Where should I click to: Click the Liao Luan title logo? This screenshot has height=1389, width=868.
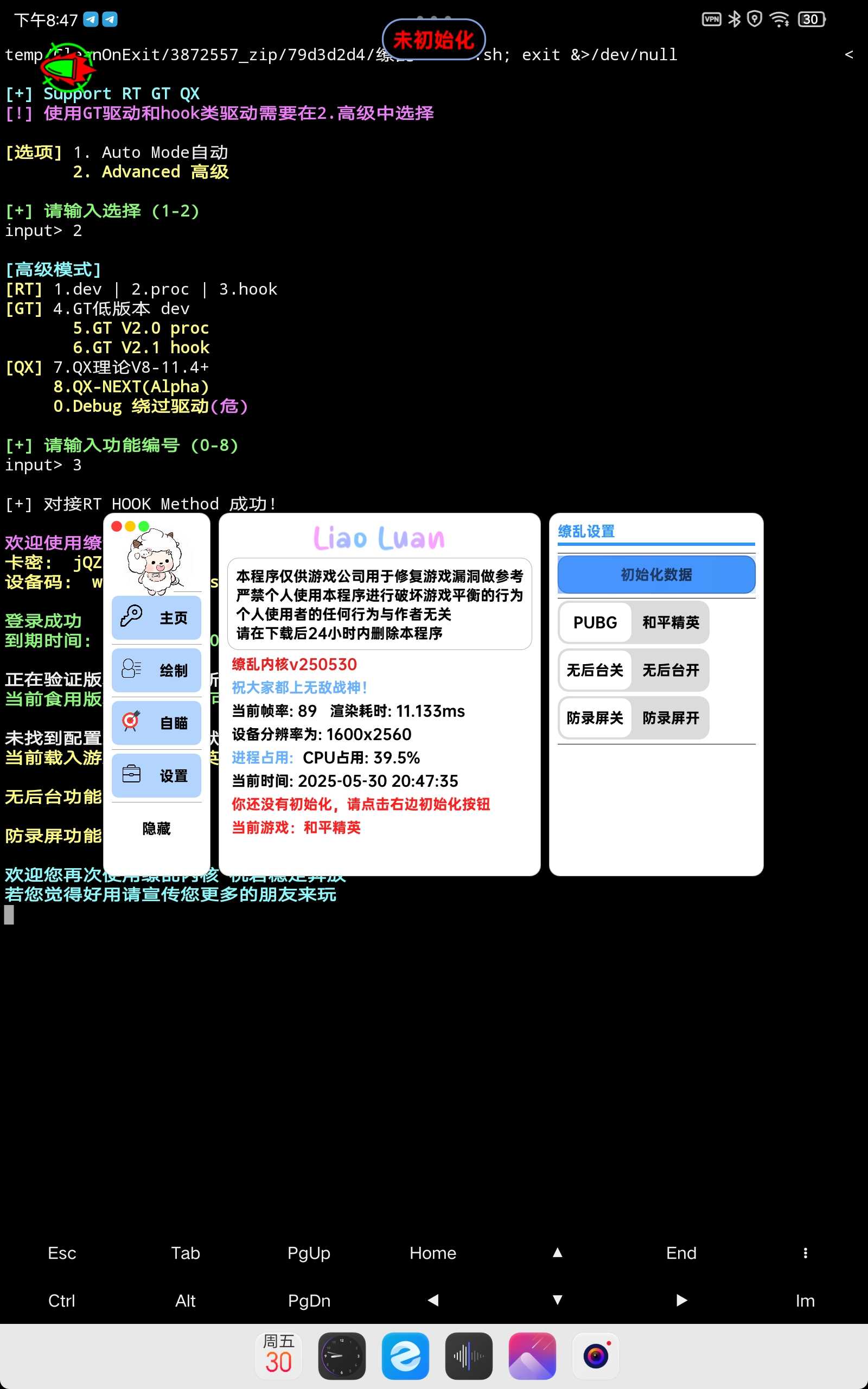379,538
